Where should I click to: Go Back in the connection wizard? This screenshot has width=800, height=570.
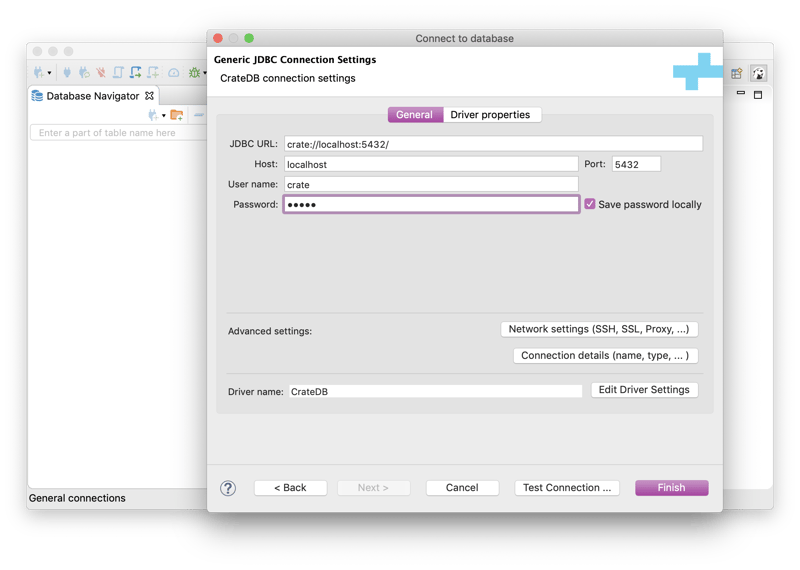tap(290, 488)
